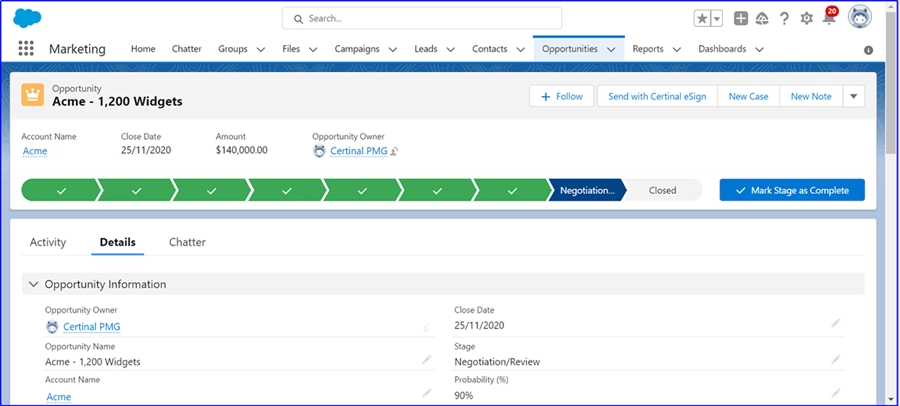Open Global Actions plus icon
Viewport: 900px width, 406px height.
741,18
